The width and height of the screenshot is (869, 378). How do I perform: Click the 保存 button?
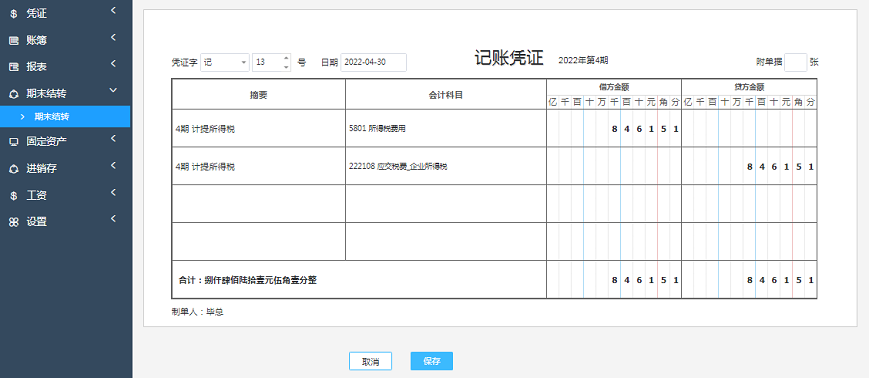click(x=432, y=361)
